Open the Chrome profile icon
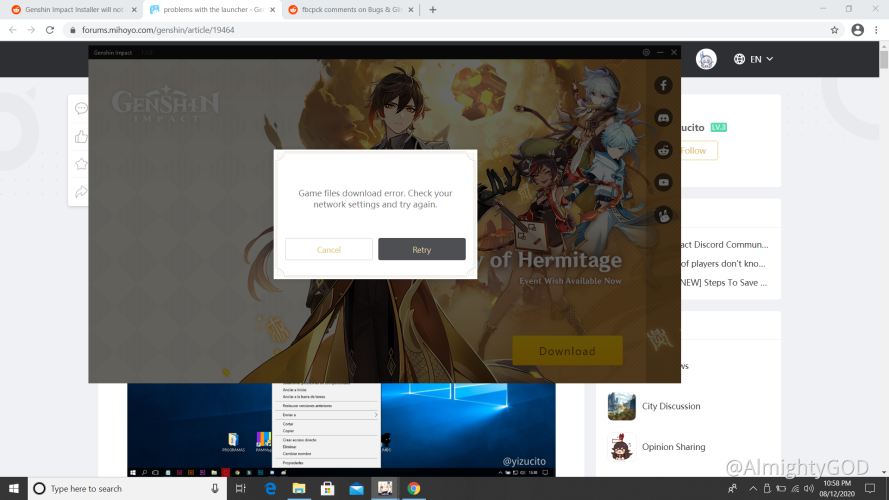The width and height of the screenshot is (889, 500). click(857, 30)
